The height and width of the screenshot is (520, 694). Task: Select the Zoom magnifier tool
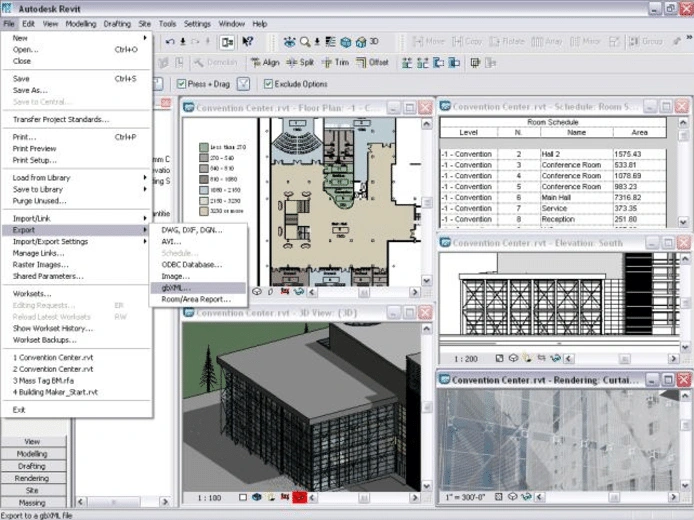coord(305,42)
